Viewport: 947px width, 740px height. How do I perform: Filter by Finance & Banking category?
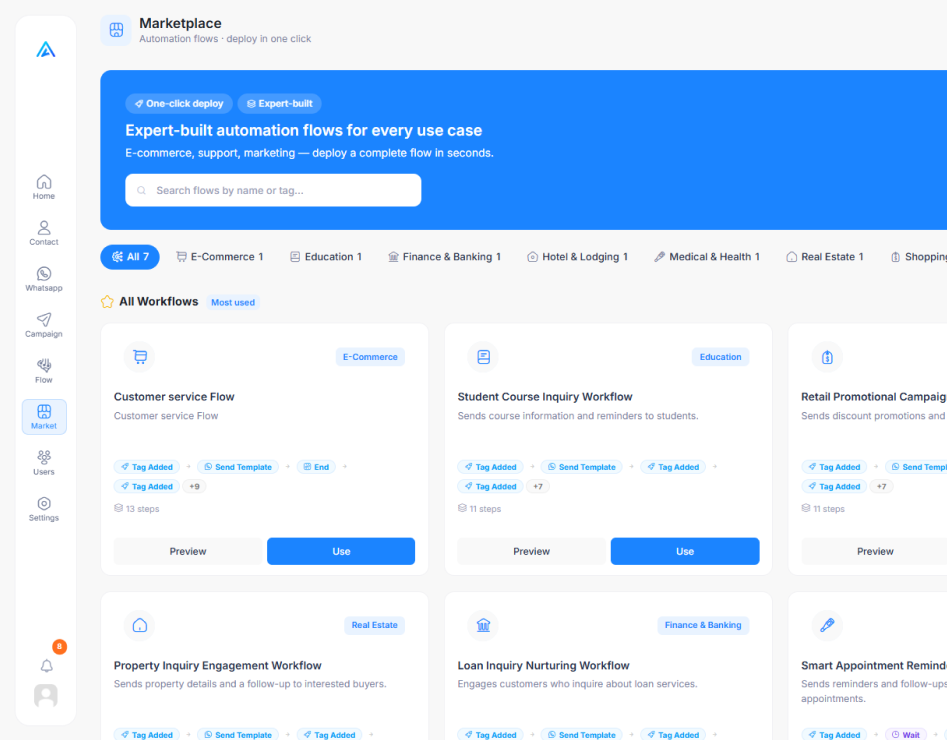point(444,257)
